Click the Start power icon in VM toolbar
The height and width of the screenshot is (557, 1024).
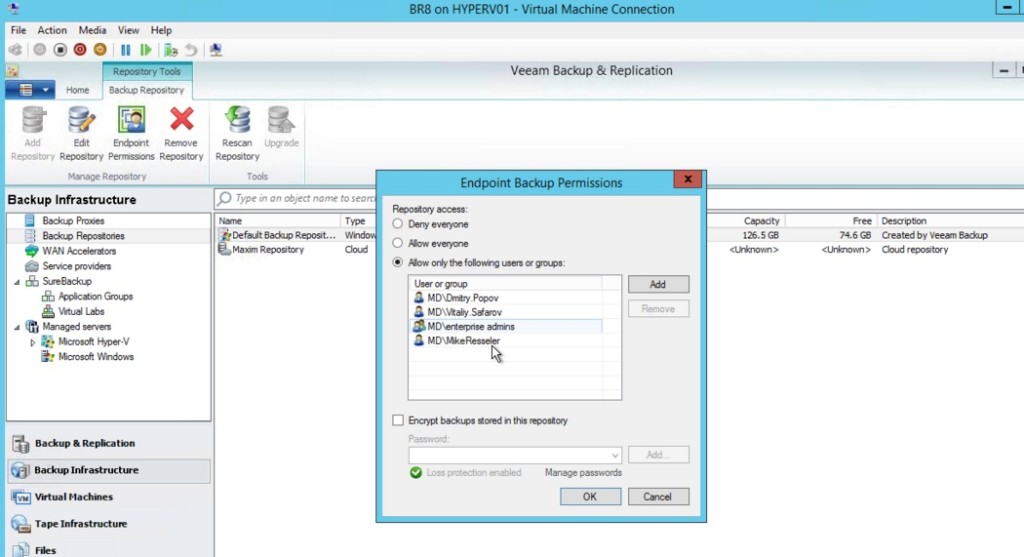40,50
